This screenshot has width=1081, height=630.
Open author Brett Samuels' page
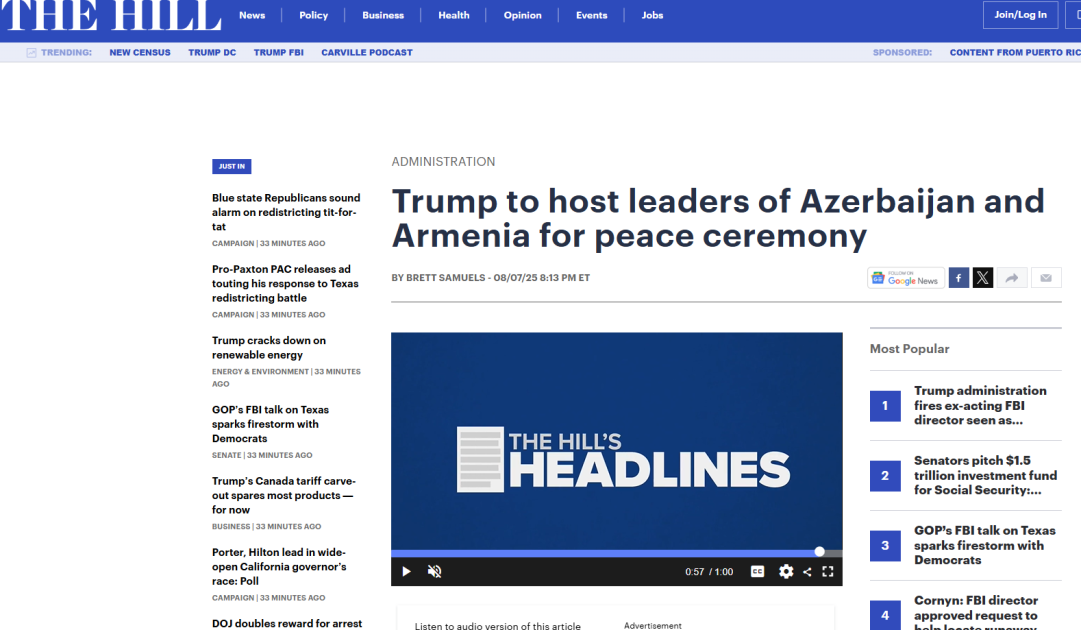pyautogui.click(x=447, y=278)
